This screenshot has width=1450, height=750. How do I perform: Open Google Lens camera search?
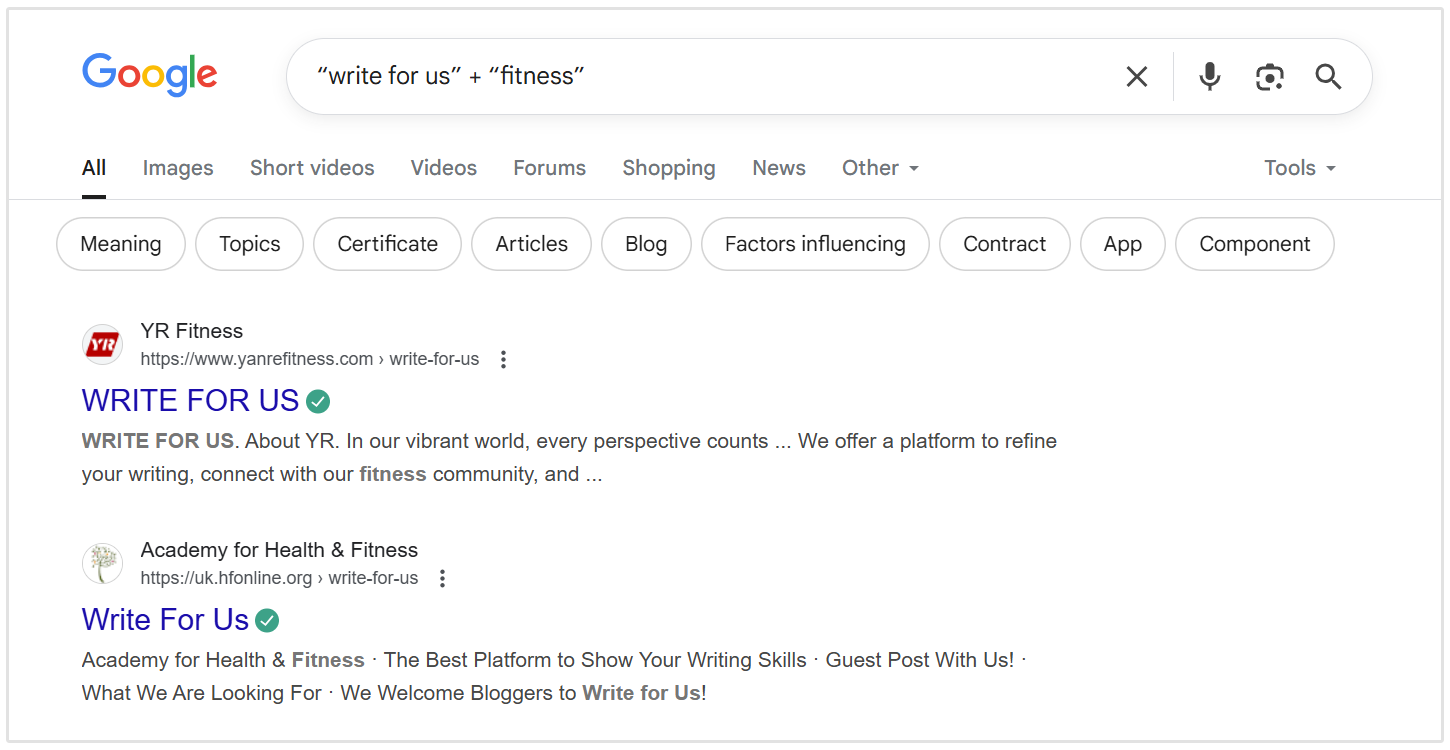(1269, 75)
